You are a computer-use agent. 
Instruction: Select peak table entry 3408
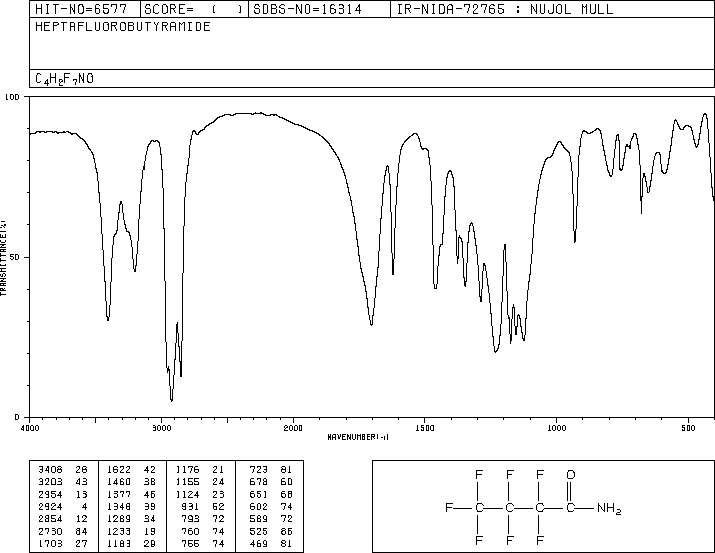(x=50, y=470)
